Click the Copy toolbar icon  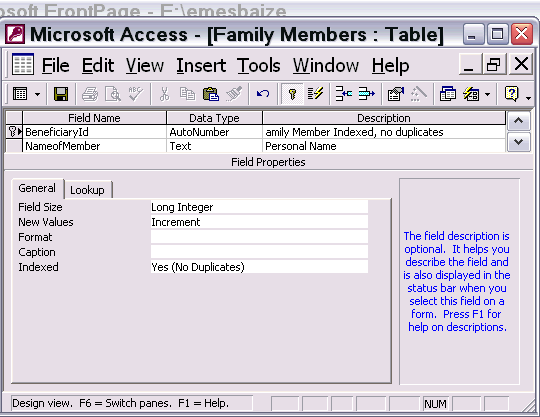187,94
